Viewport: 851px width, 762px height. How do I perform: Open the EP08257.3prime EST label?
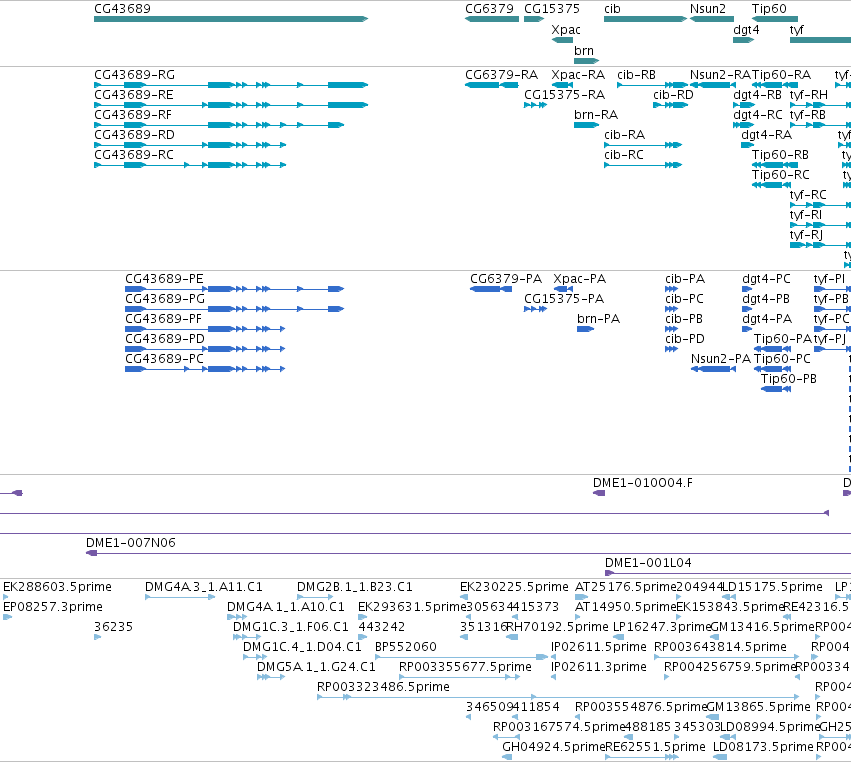[x=53, y=607]
